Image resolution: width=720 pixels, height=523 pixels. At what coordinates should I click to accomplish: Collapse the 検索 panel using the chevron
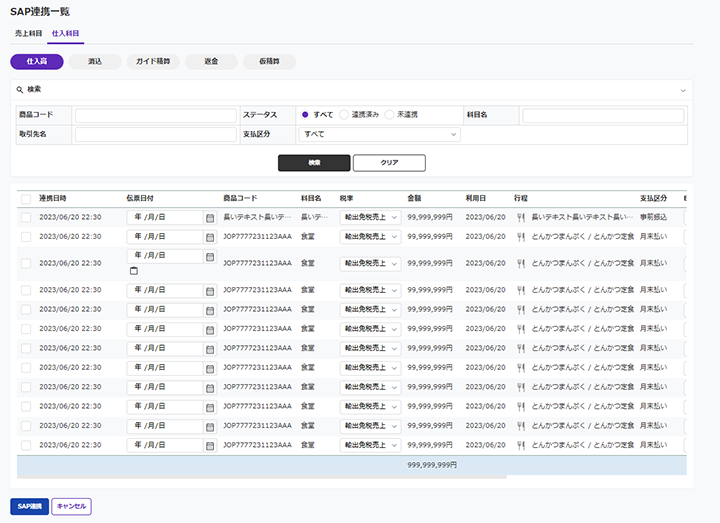(683, 90)
